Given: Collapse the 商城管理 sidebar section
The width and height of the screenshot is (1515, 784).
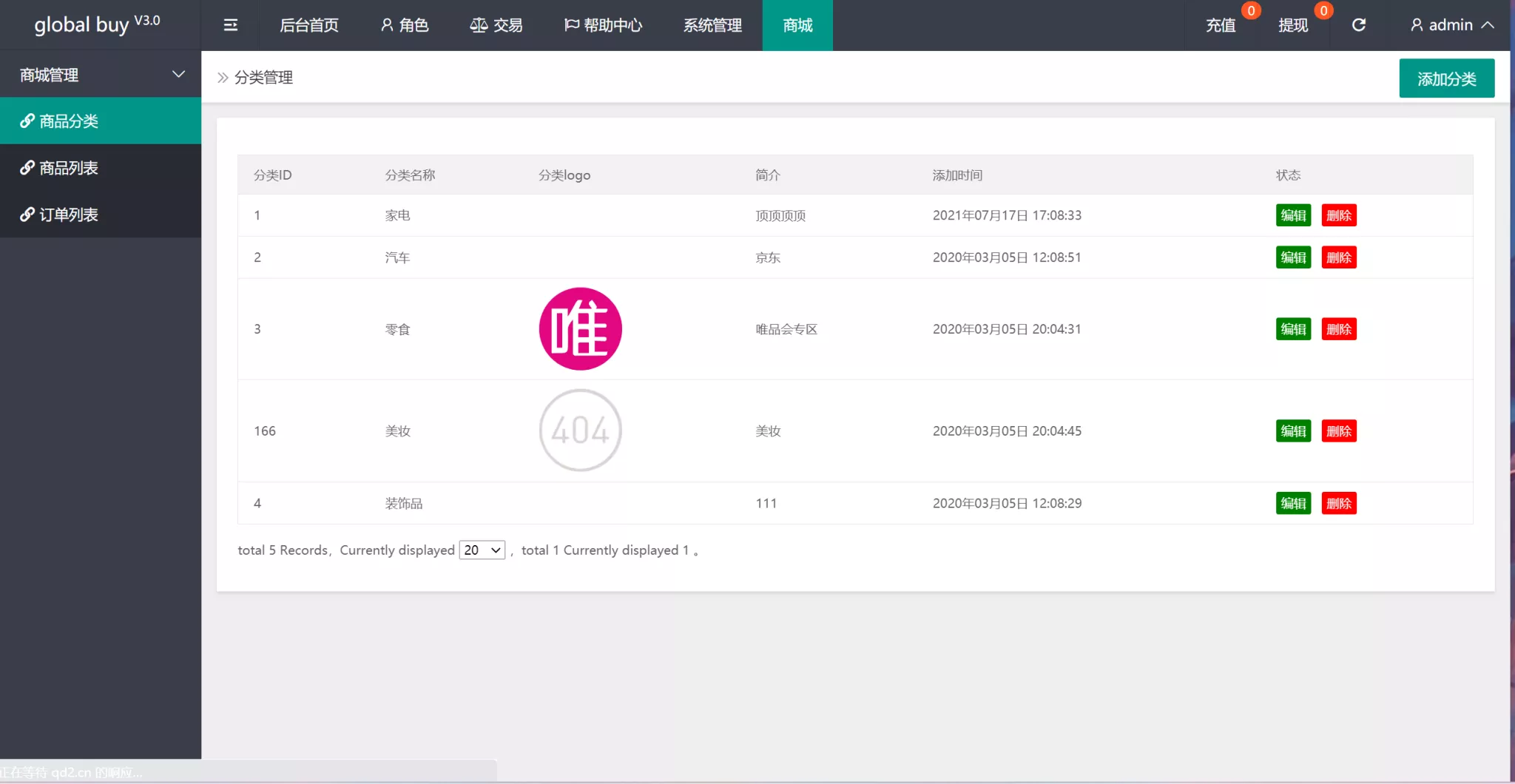Looking at the screenshot, I should pyautogui.click(x=178, y=74).
